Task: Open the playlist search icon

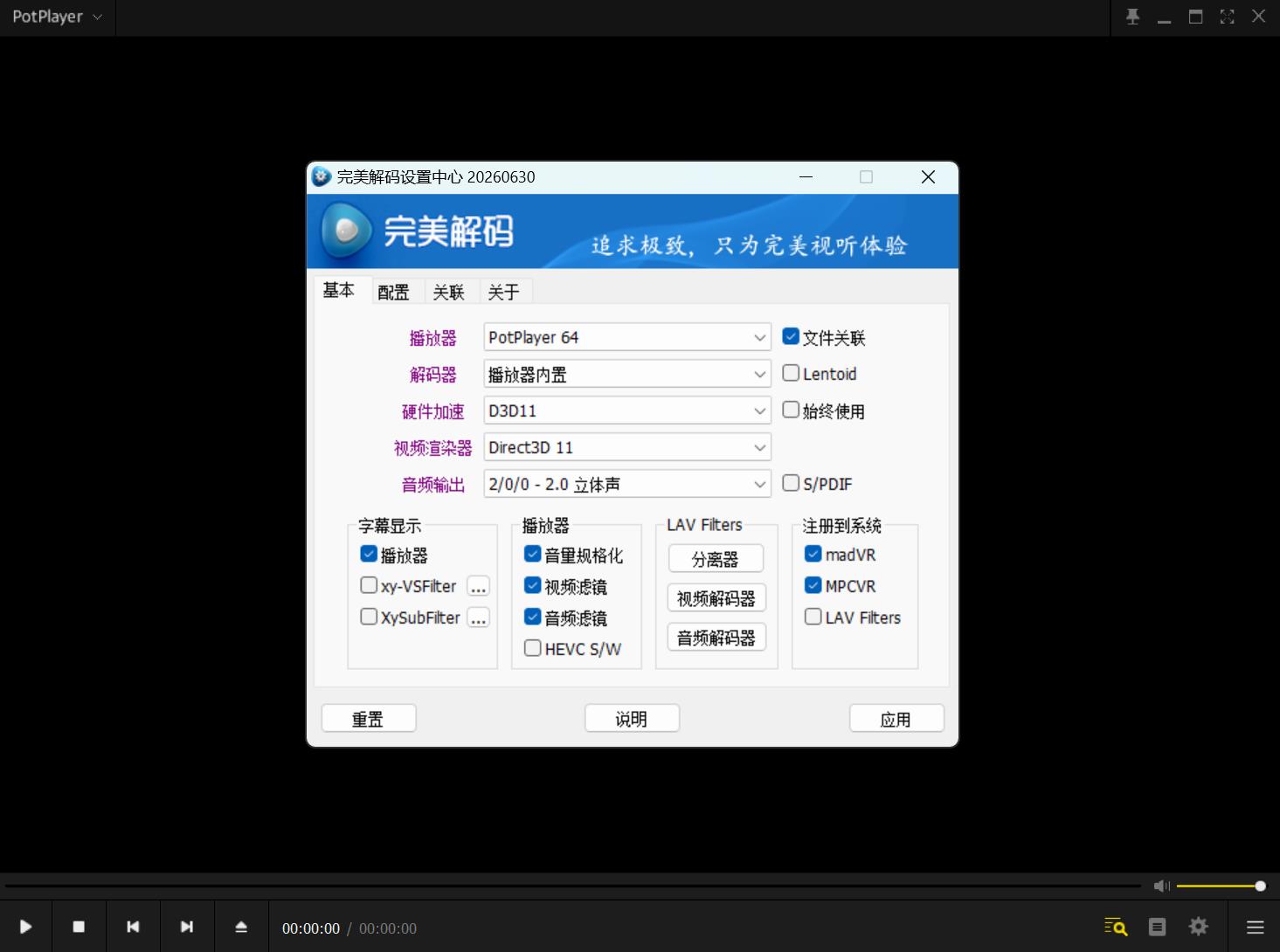Action: (x=1116, y=927)
